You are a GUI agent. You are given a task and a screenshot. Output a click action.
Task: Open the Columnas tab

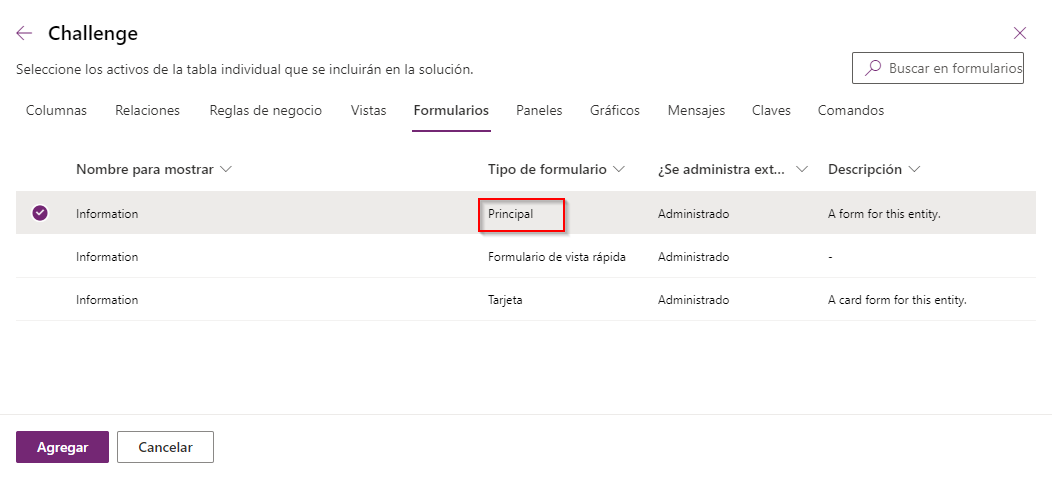(56, 111)
